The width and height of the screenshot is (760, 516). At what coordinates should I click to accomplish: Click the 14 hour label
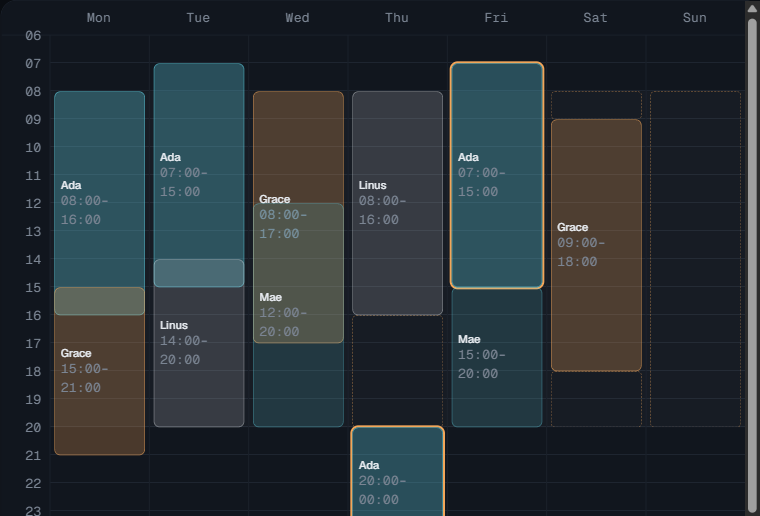(x=33, y=260)
